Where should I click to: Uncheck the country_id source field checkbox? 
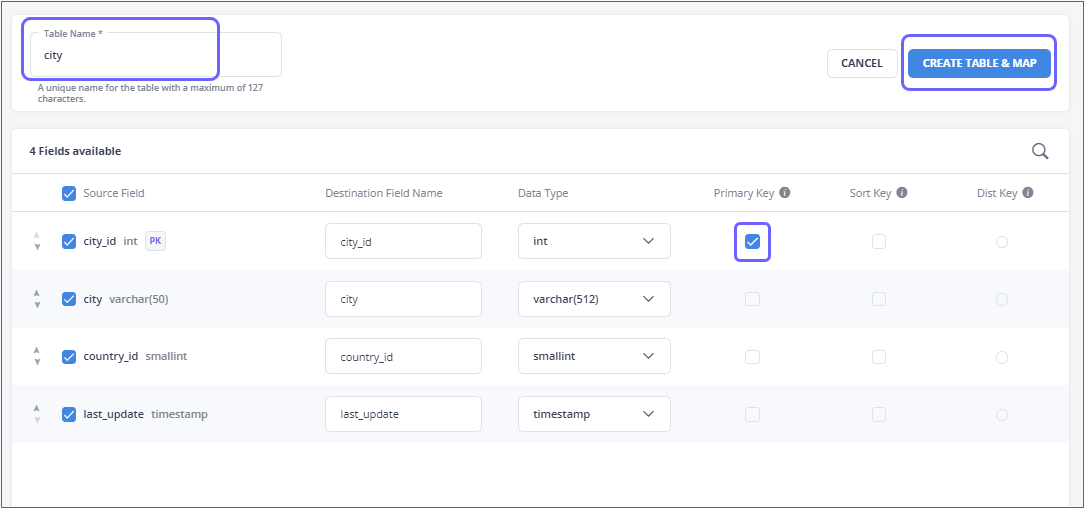pos(68,357)
